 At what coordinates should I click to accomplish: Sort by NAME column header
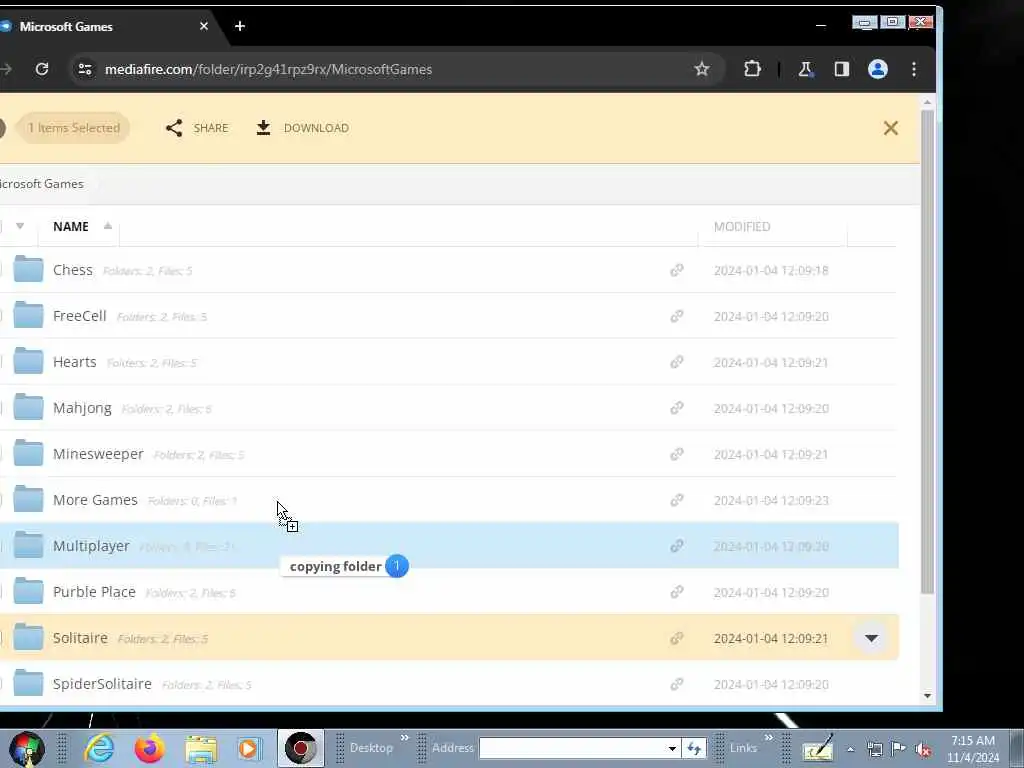pos(71,227)
